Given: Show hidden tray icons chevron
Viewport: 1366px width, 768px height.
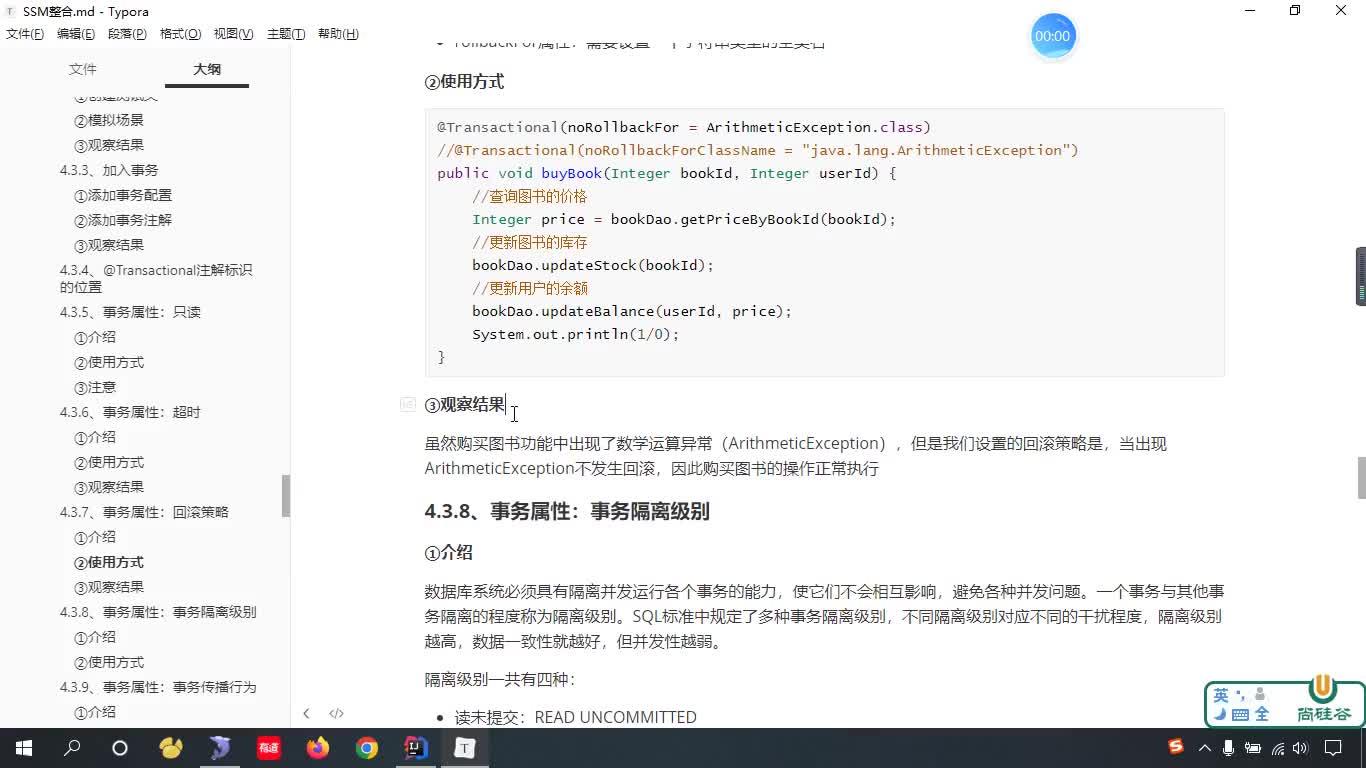Looking at the screenshot, I should pos(1205,748).
